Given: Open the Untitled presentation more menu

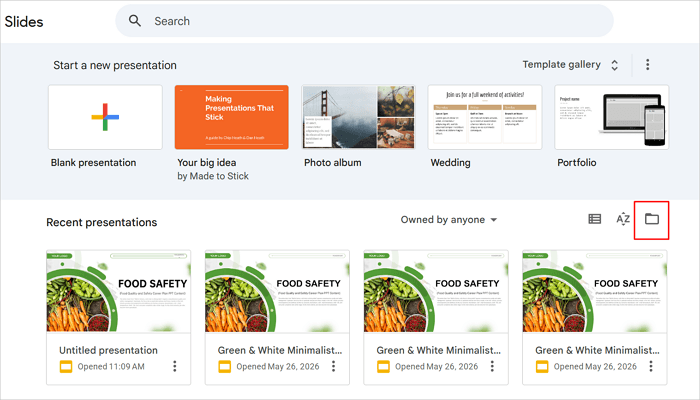Looking at the screenshot, I should (x=175, y=367).
